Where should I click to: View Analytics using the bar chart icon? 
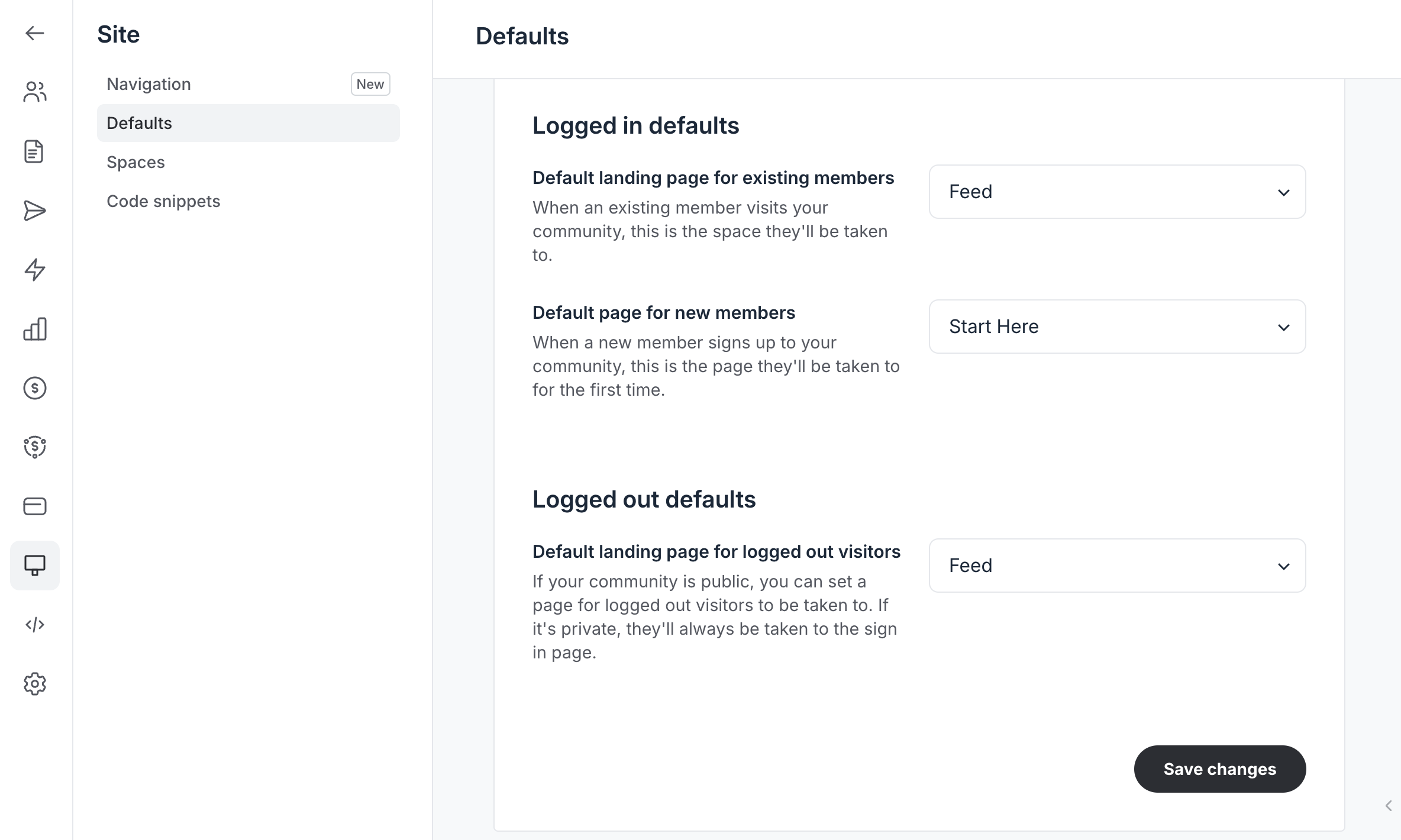tap(34, 329)
